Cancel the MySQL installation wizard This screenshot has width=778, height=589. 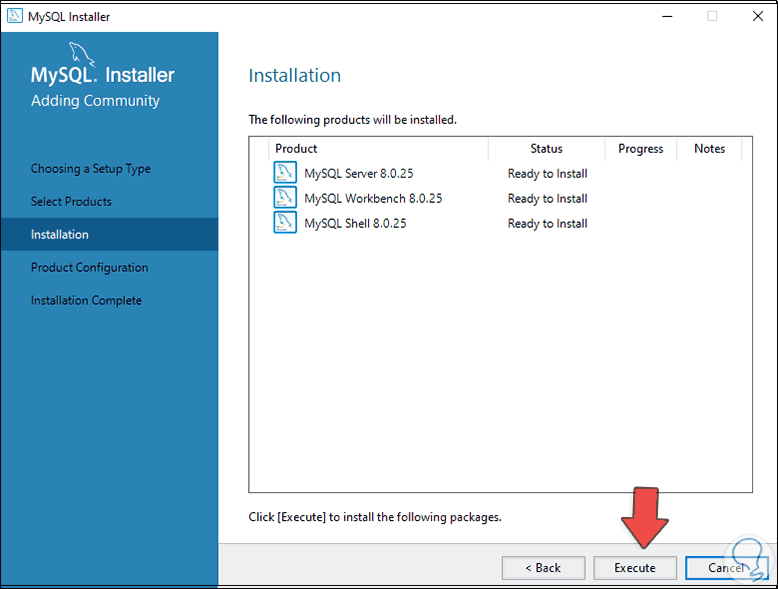[x=726, y=568]
